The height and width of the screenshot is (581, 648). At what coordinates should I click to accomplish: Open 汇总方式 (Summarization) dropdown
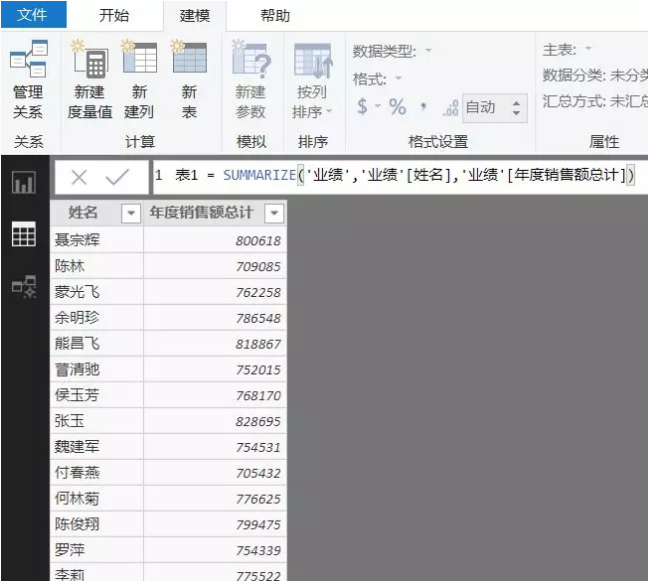595,101
